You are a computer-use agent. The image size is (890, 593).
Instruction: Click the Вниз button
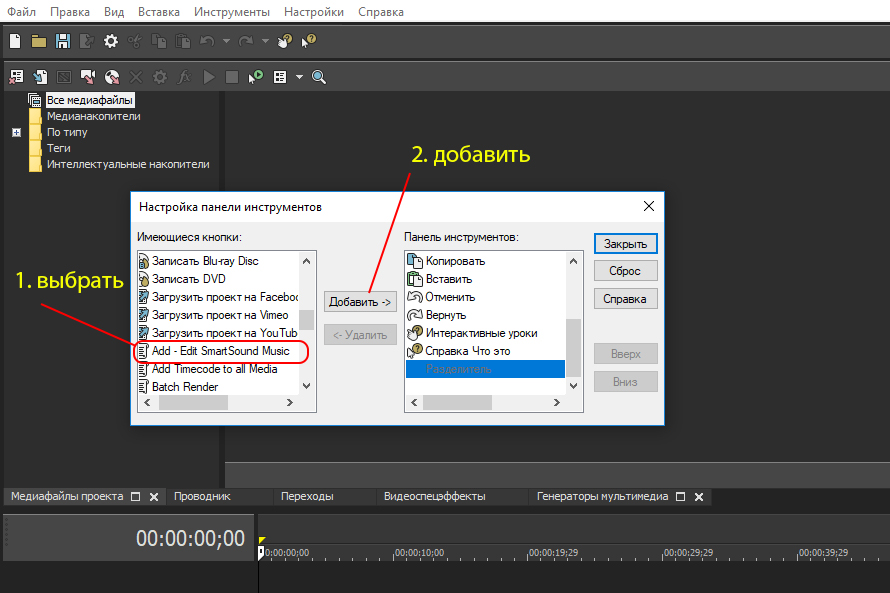[x=625, y=382]
